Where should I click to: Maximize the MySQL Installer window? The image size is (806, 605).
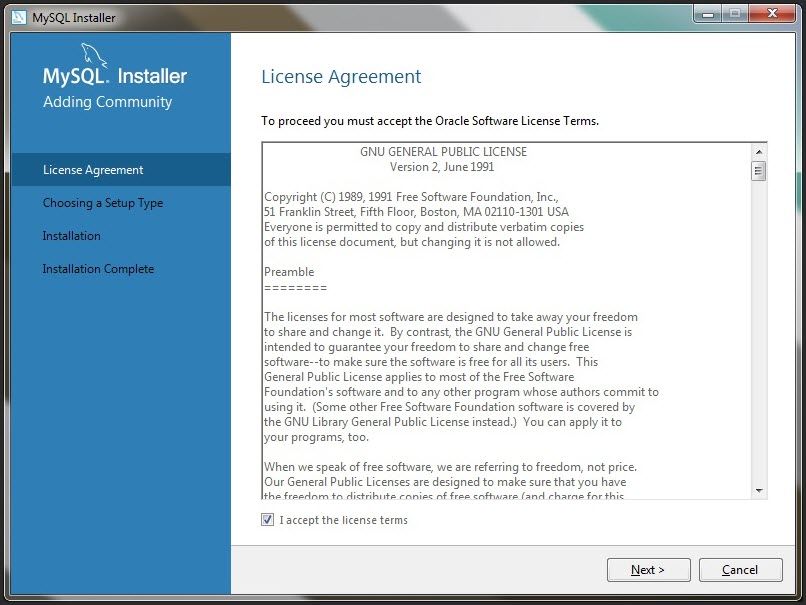click(735, 14)
